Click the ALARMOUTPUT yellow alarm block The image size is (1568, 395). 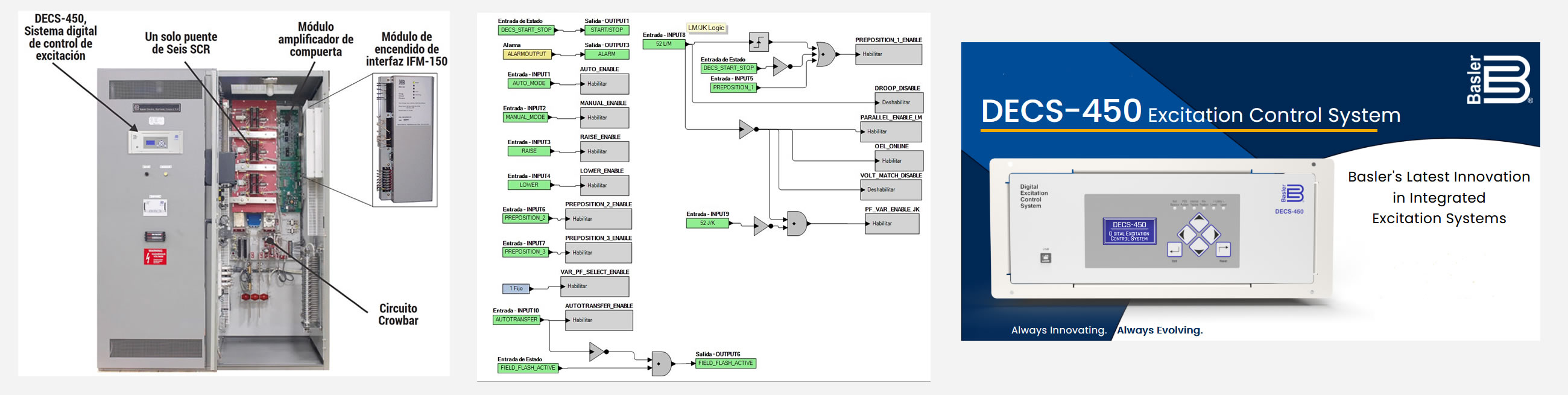[x=526, y=54]
